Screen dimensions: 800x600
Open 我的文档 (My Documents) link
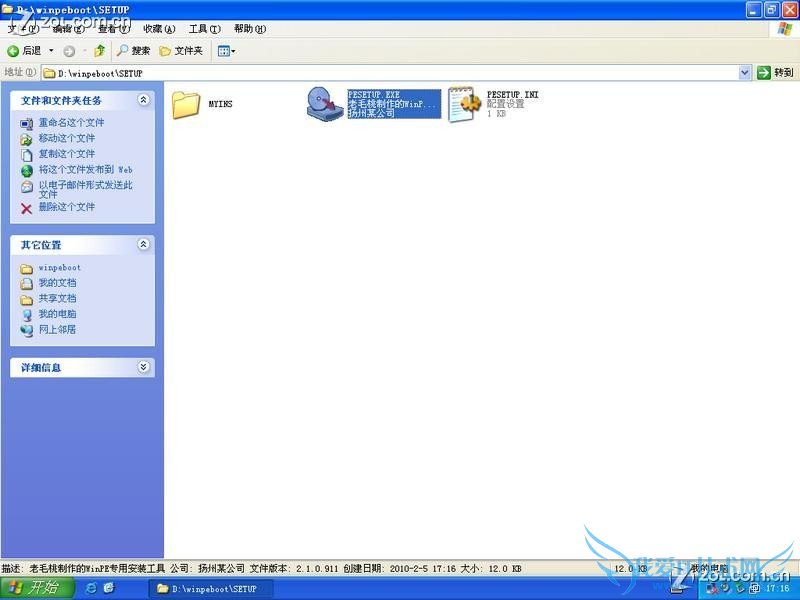click(57, 283)
